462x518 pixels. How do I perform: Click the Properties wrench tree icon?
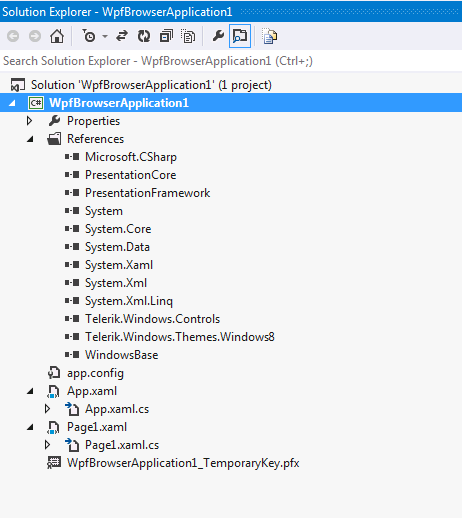click(54, 121)
